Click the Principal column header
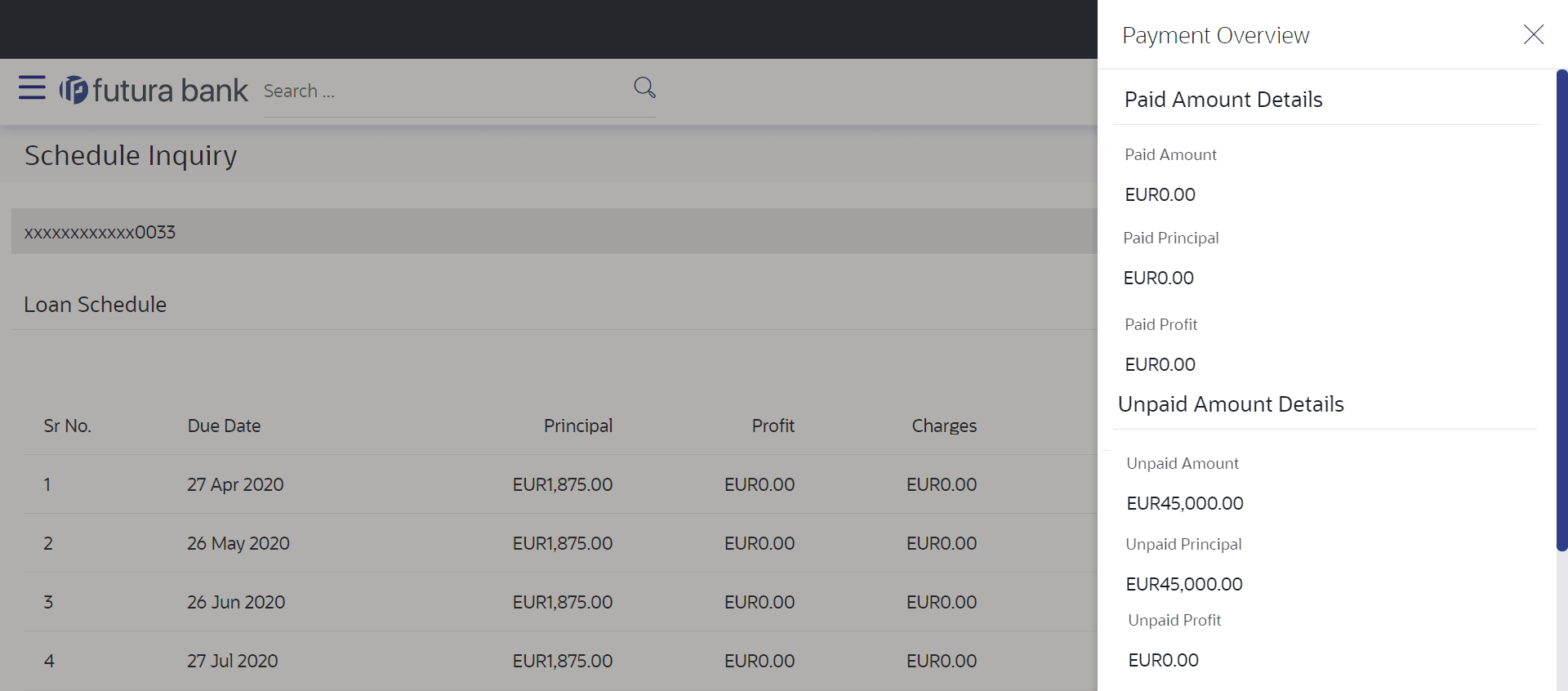The width and height of the screenshot is (1568, 691). [x=578, y=426]
